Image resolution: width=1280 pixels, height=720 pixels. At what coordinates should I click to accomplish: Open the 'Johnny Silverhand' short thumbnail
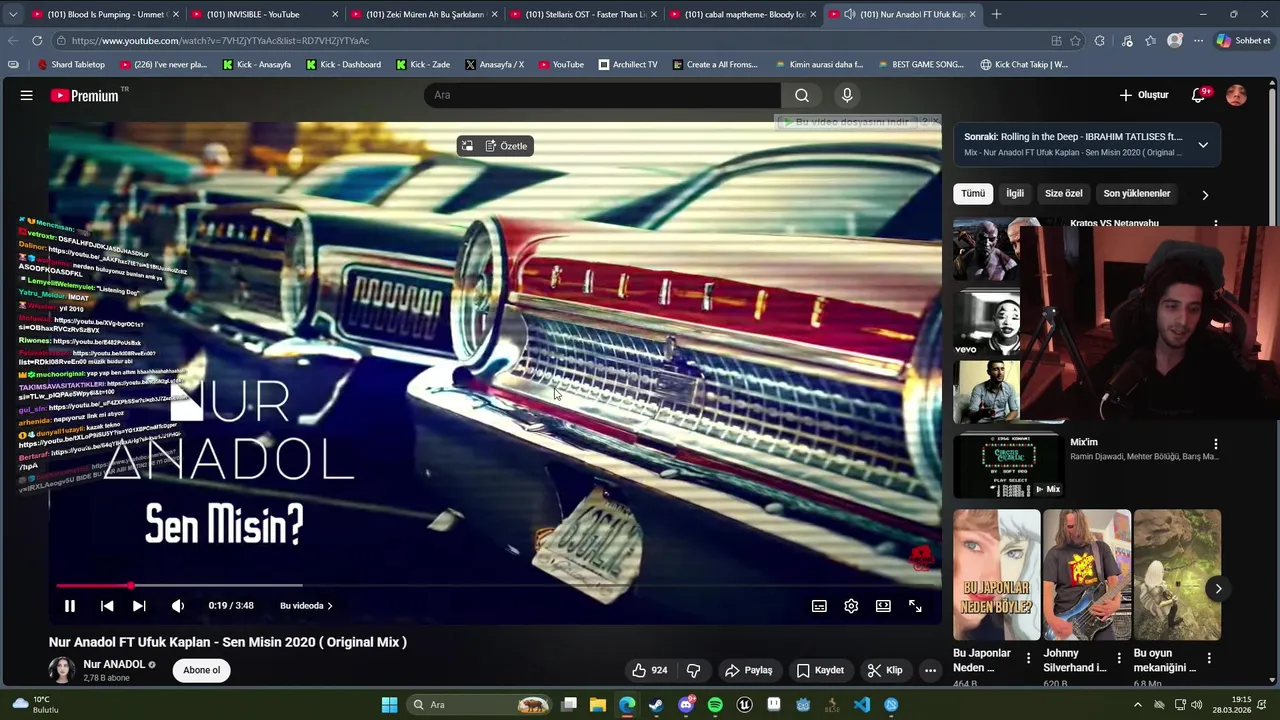click(x=1087, y=574)
